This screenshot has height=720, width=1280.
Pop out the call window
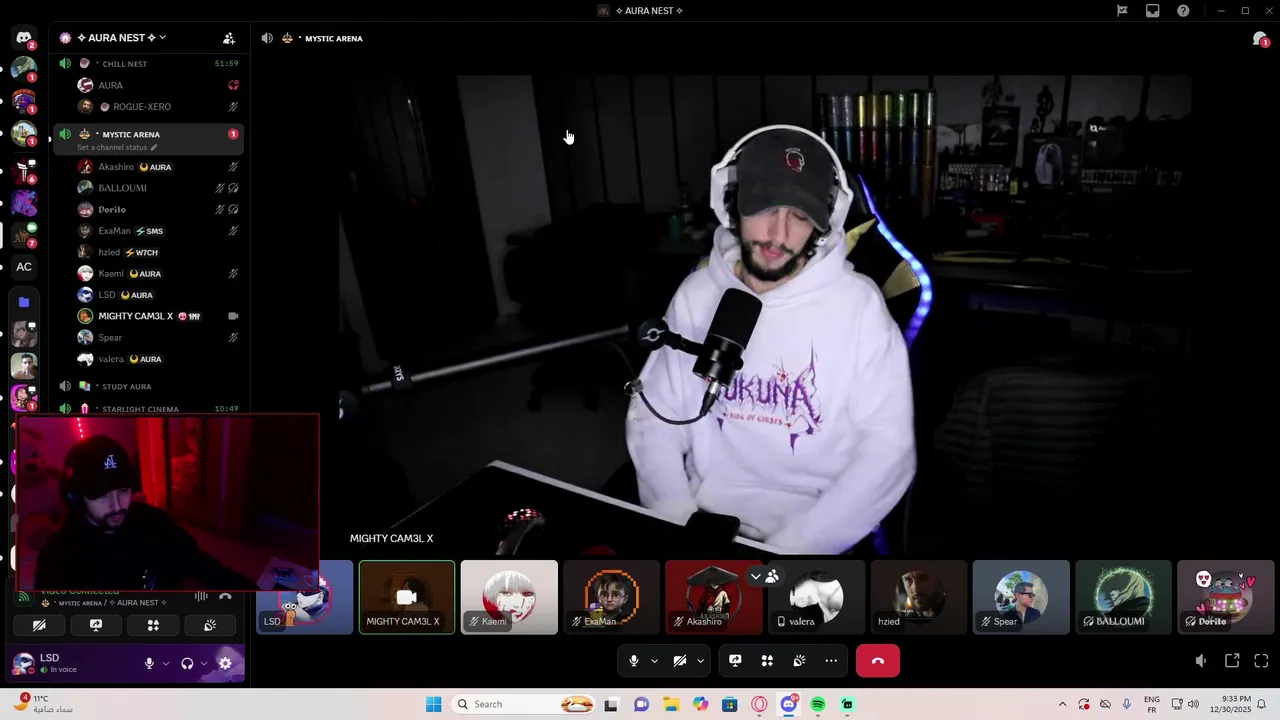[x=1232, y=661]
